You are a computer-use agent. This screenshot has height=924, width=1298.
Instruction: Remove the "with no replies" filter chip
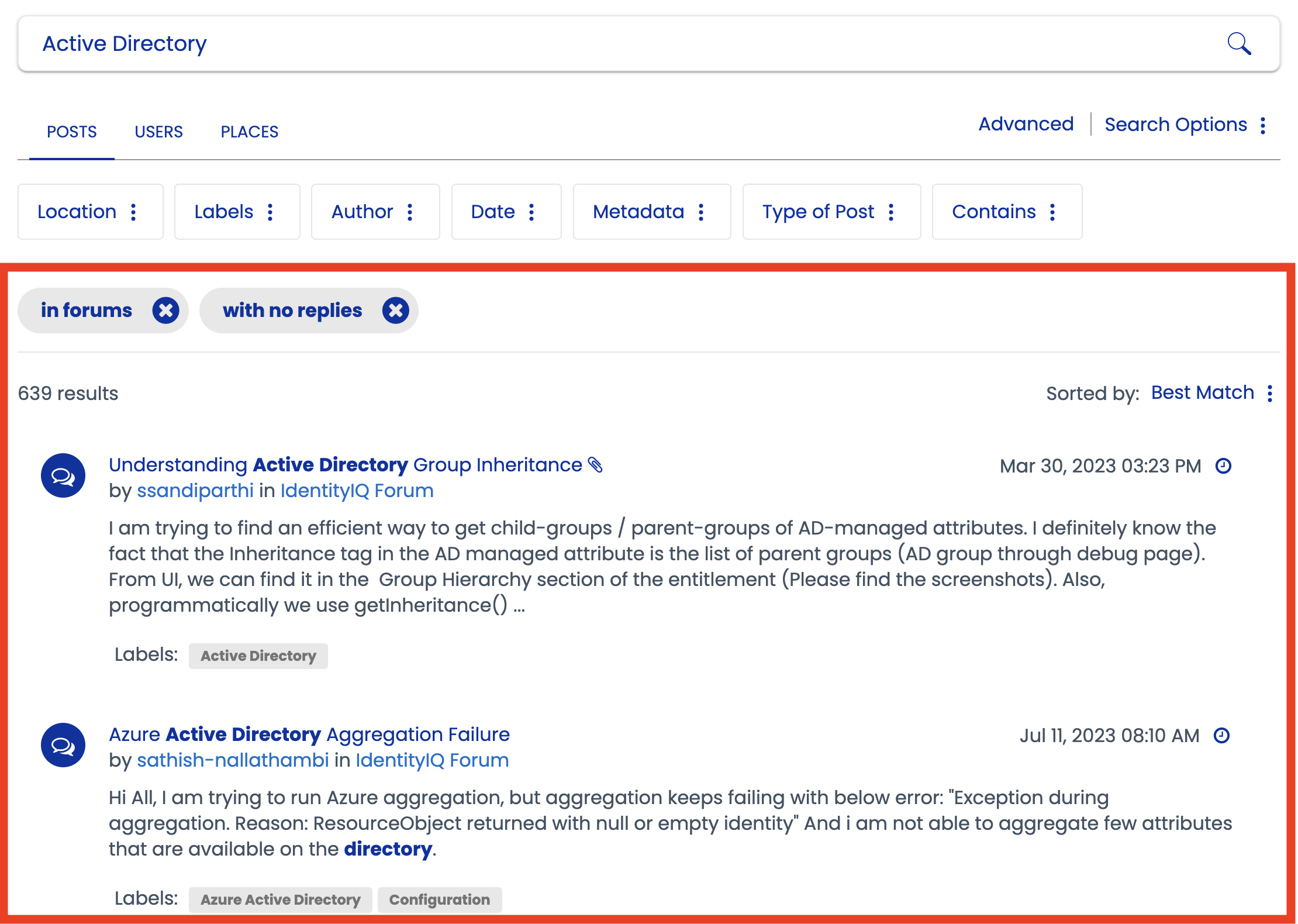(396, 310)
